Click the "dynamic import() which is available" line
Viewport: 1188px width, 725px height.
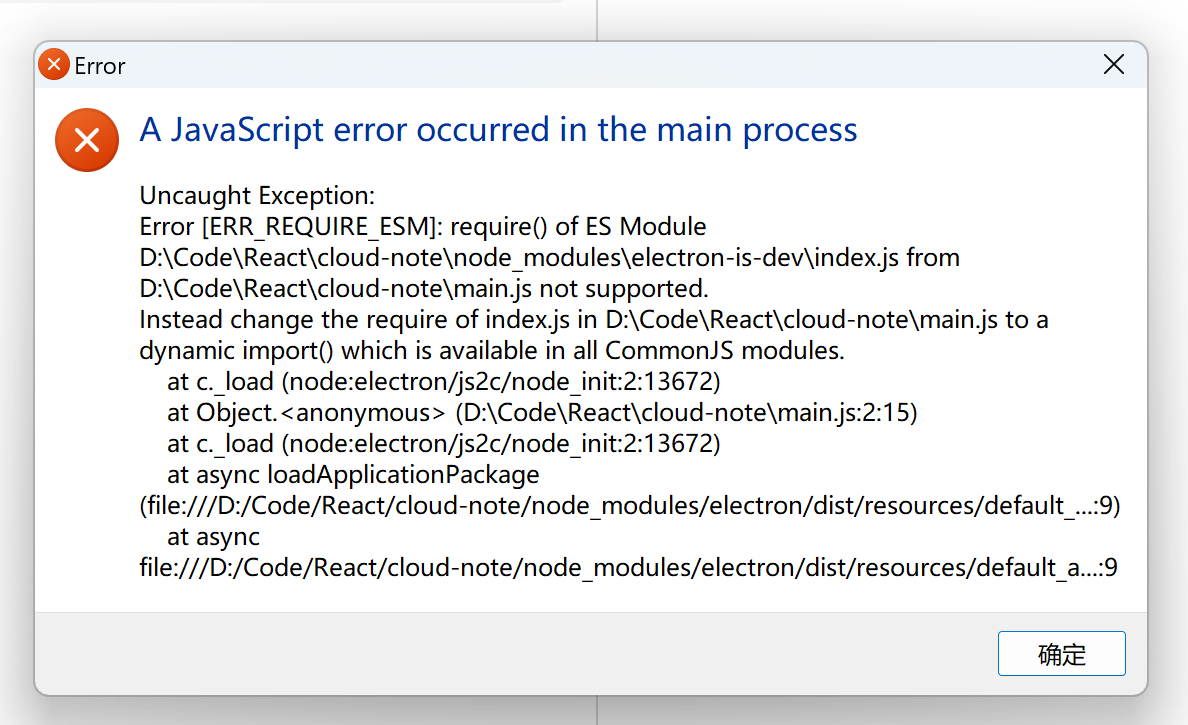(492, 351)
